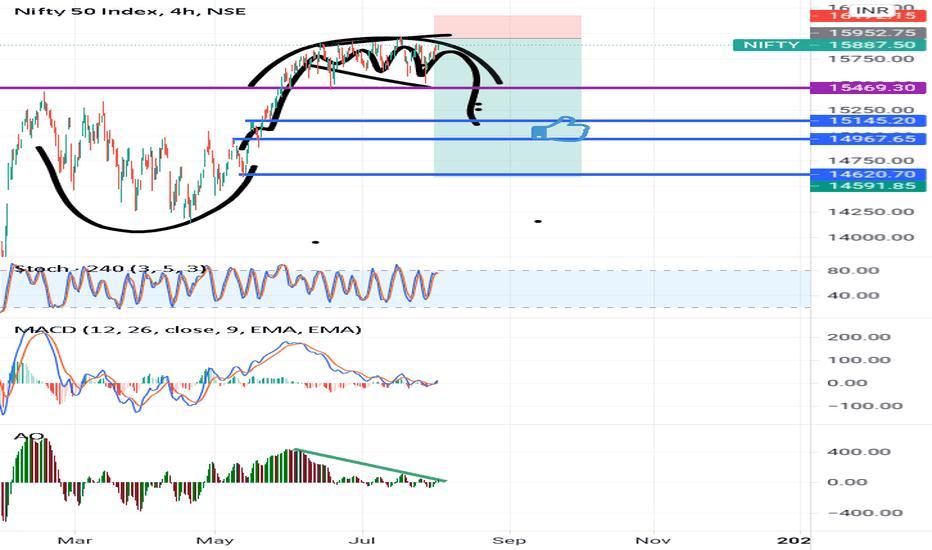This screenshot has height=550, width=932.
Task: Select the MACD (12, 26, close, 9, EMA, EMA) label
Action: pos(188,329)
